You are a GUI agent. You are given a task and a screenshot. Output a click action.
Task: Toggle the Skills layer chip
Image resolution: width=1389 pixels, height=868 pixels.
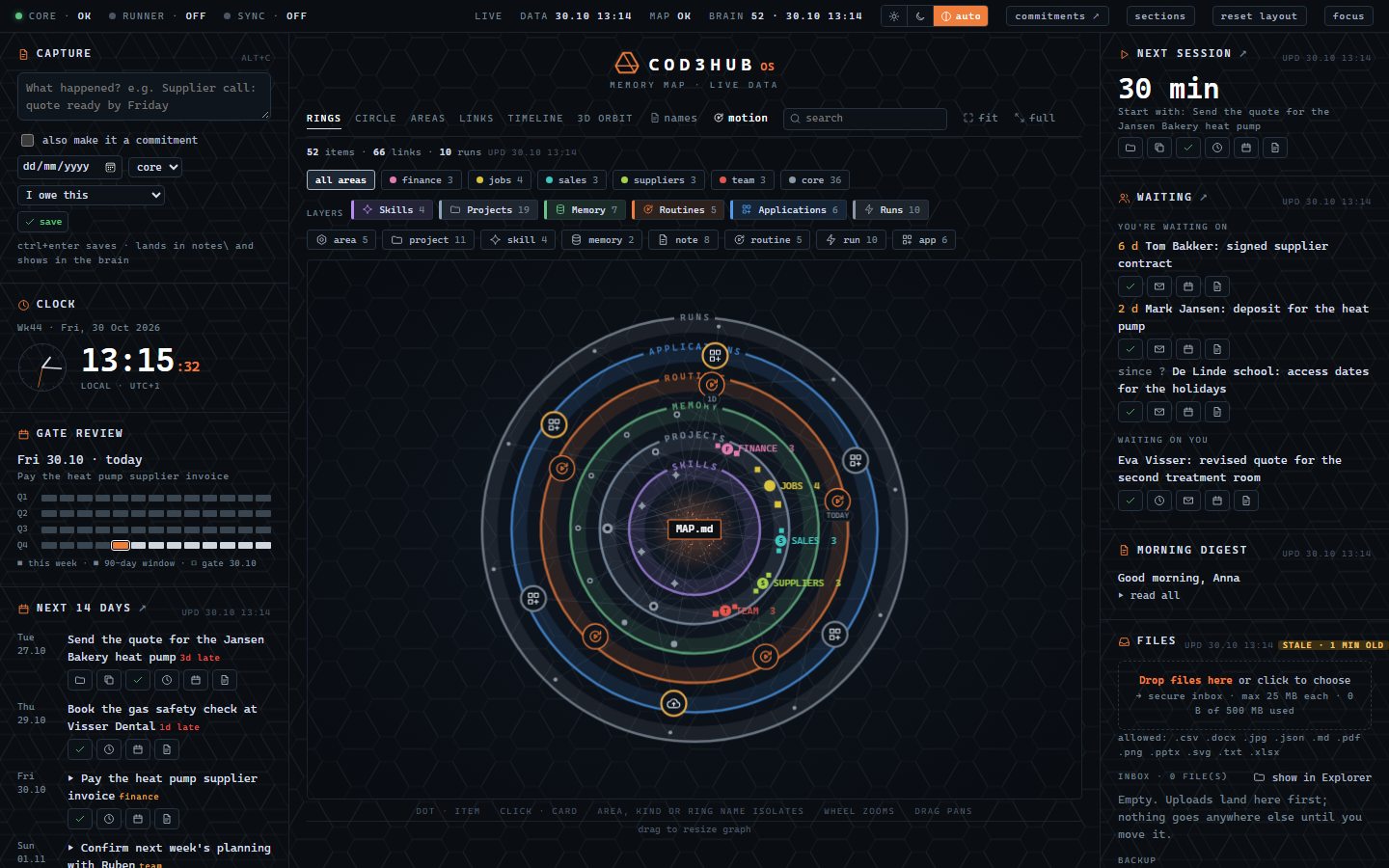[394, 209]
